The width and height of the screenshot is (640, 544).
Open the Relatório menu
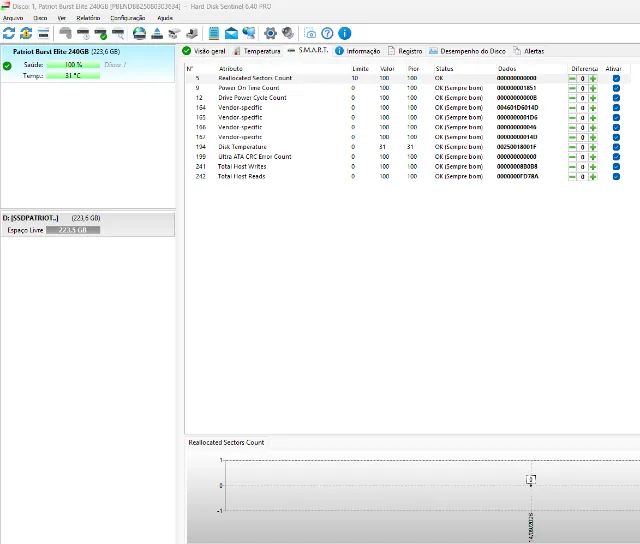[x=88, y=18]
